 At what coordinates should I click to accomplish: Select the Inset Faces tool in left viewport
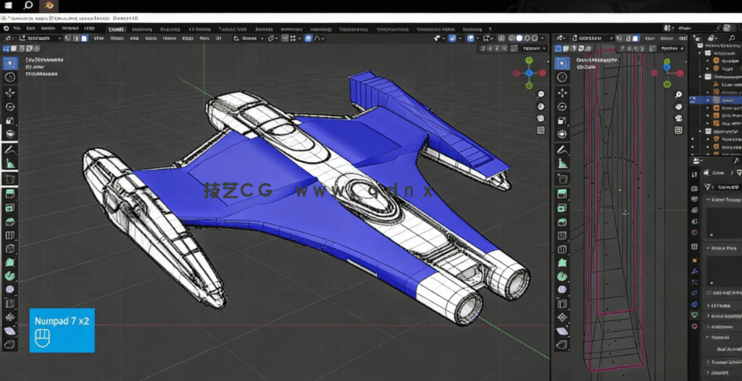[x=10, y=208]
